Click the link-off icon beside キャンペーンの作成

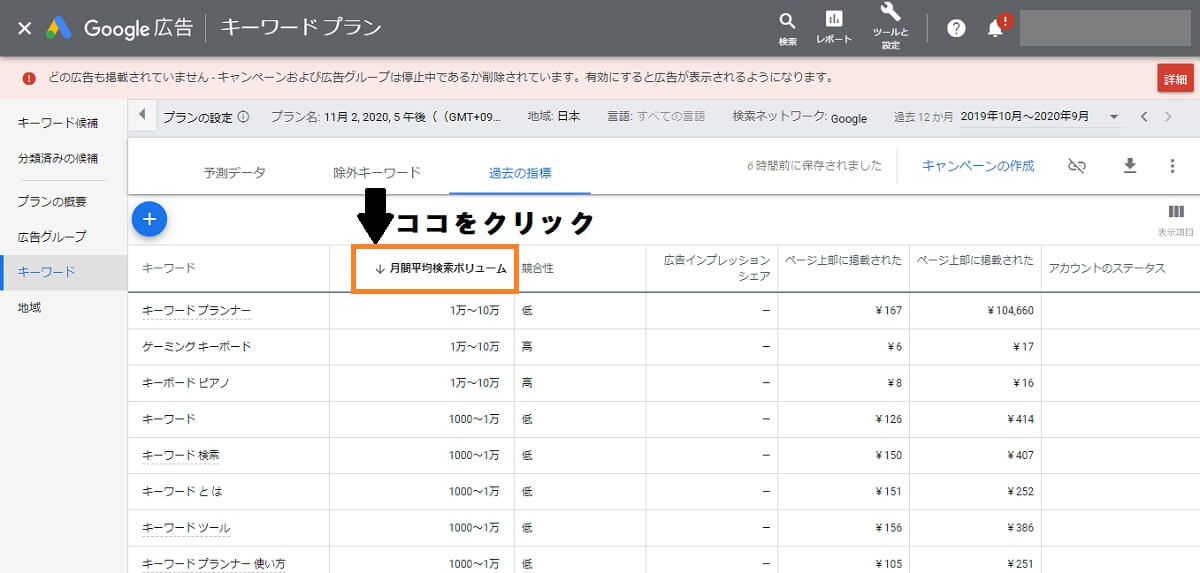pos(1077,166)
